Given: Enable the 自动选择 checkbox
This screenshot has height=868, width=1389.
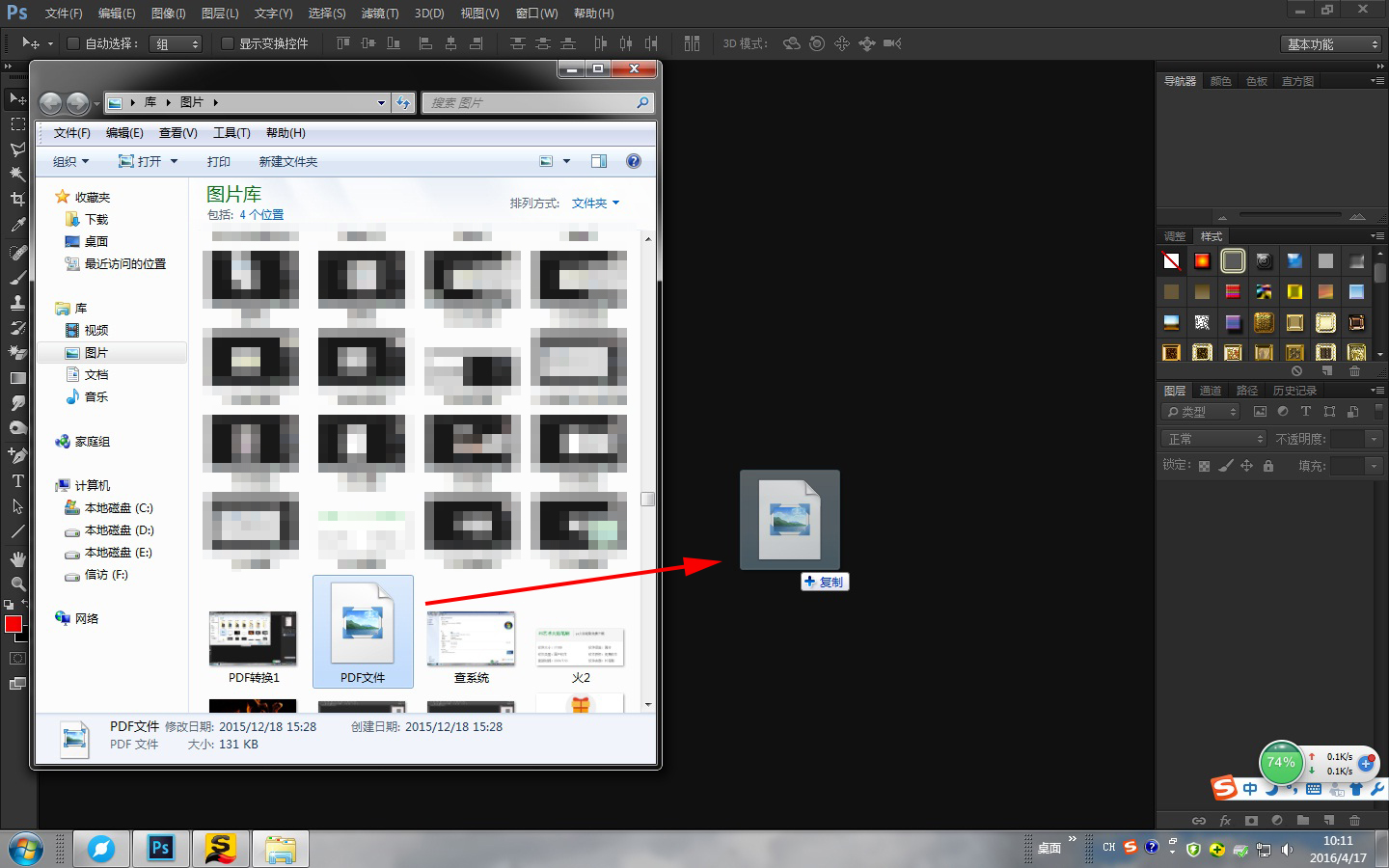Looking at the screenshot, I should pyautogui.click(x=72, y=43).
